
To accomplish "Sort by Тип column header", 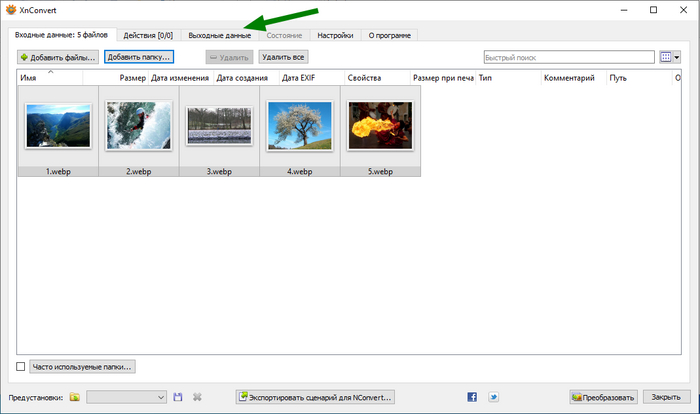I will tap(508, 78).
